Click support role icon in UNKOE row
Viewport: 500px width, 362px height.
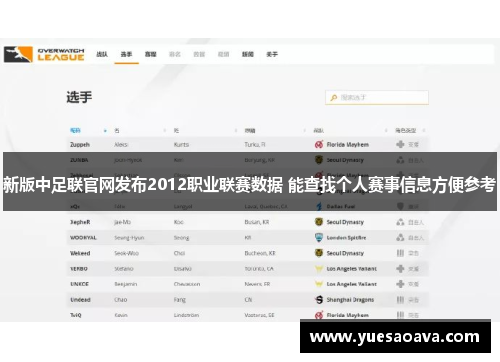coord(400,284)
